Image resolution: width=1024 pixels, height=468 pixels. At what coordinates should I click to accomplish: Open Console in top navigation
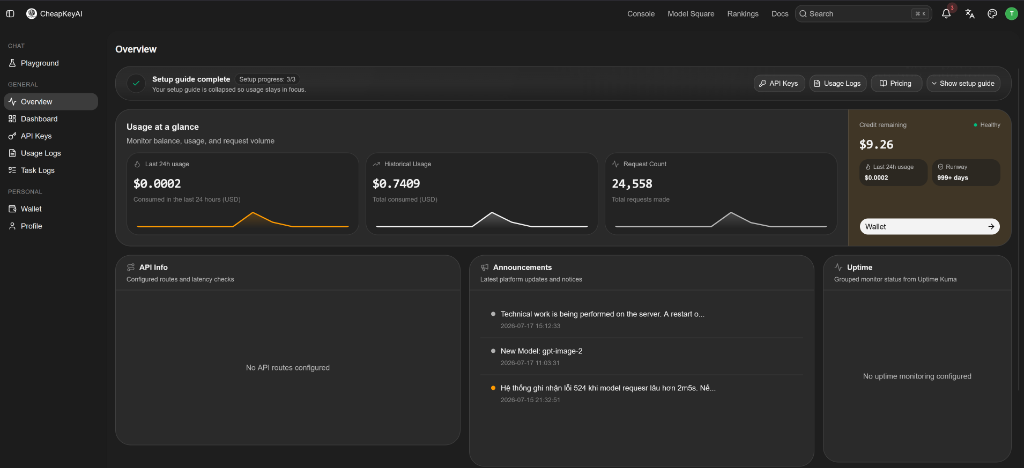(641, 14)
